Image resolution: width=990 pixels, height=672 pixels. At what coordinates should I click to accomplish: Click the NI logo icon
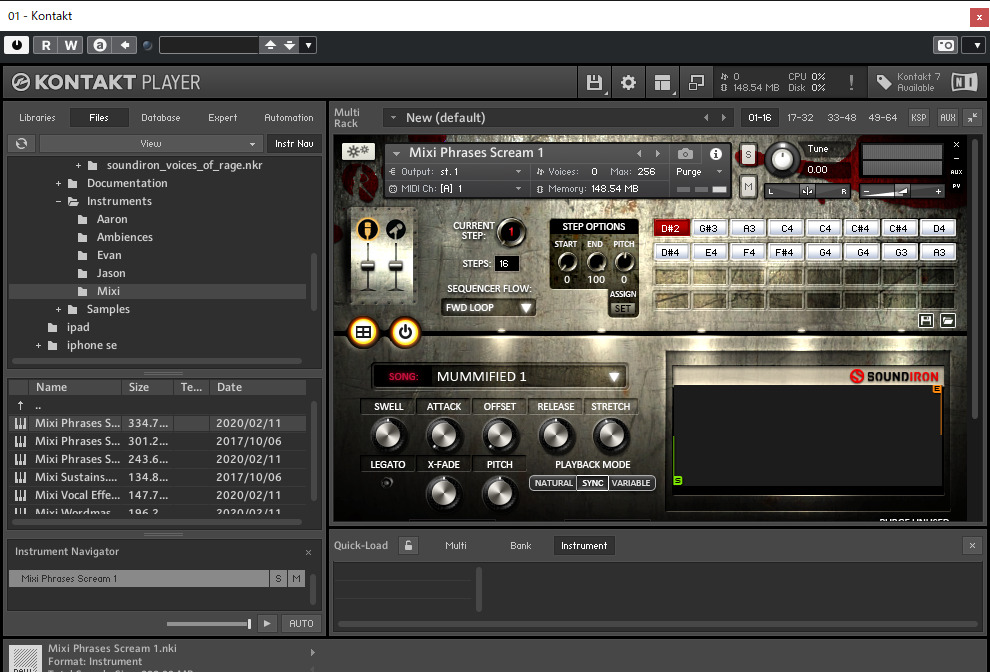click(x=964, y=82)
